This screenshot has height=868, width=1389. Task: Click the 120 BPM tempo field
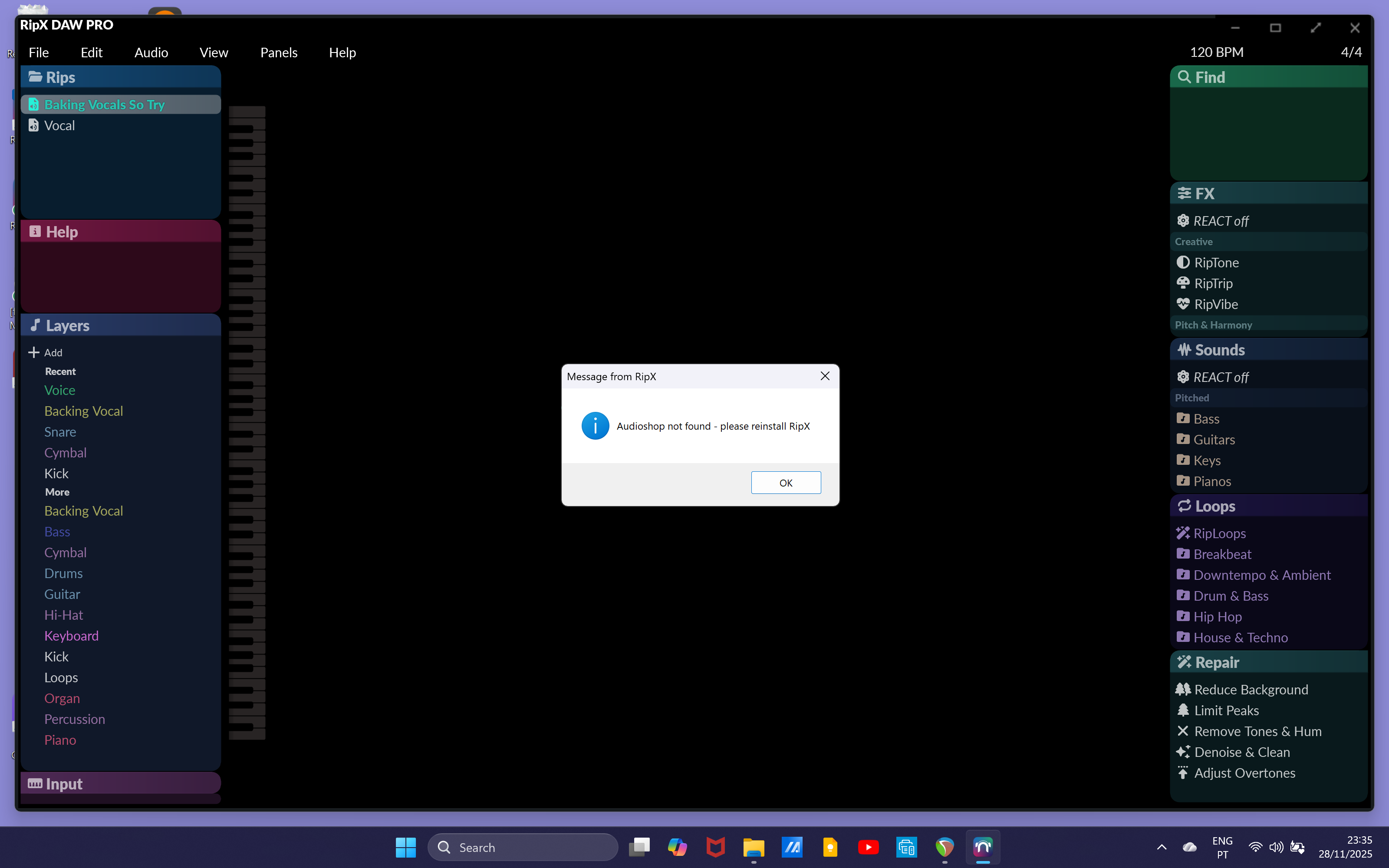tap(1216, 52)
